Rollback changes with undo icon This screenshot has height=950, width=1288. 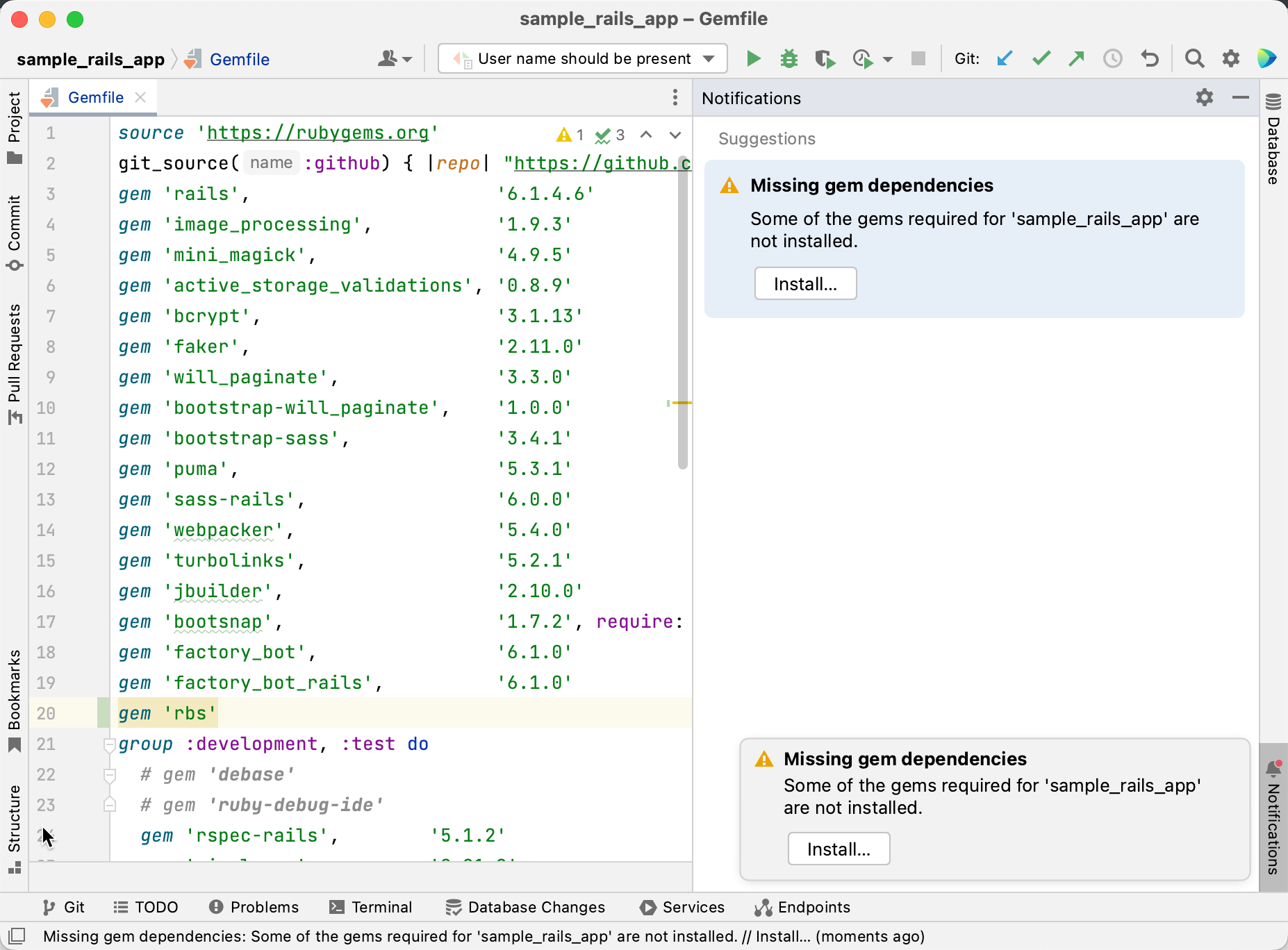click(x=1150, y=59)
